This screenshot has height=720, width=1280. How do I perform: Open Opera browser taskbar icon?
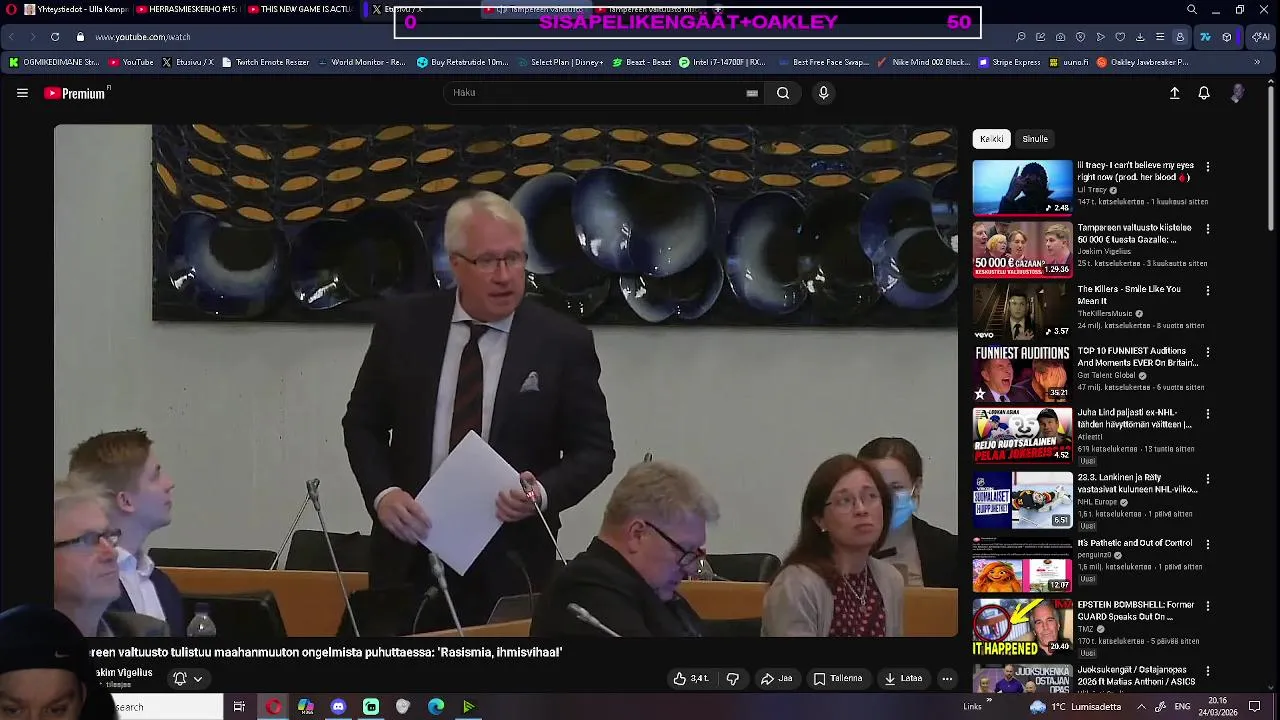tap(273, 707)
